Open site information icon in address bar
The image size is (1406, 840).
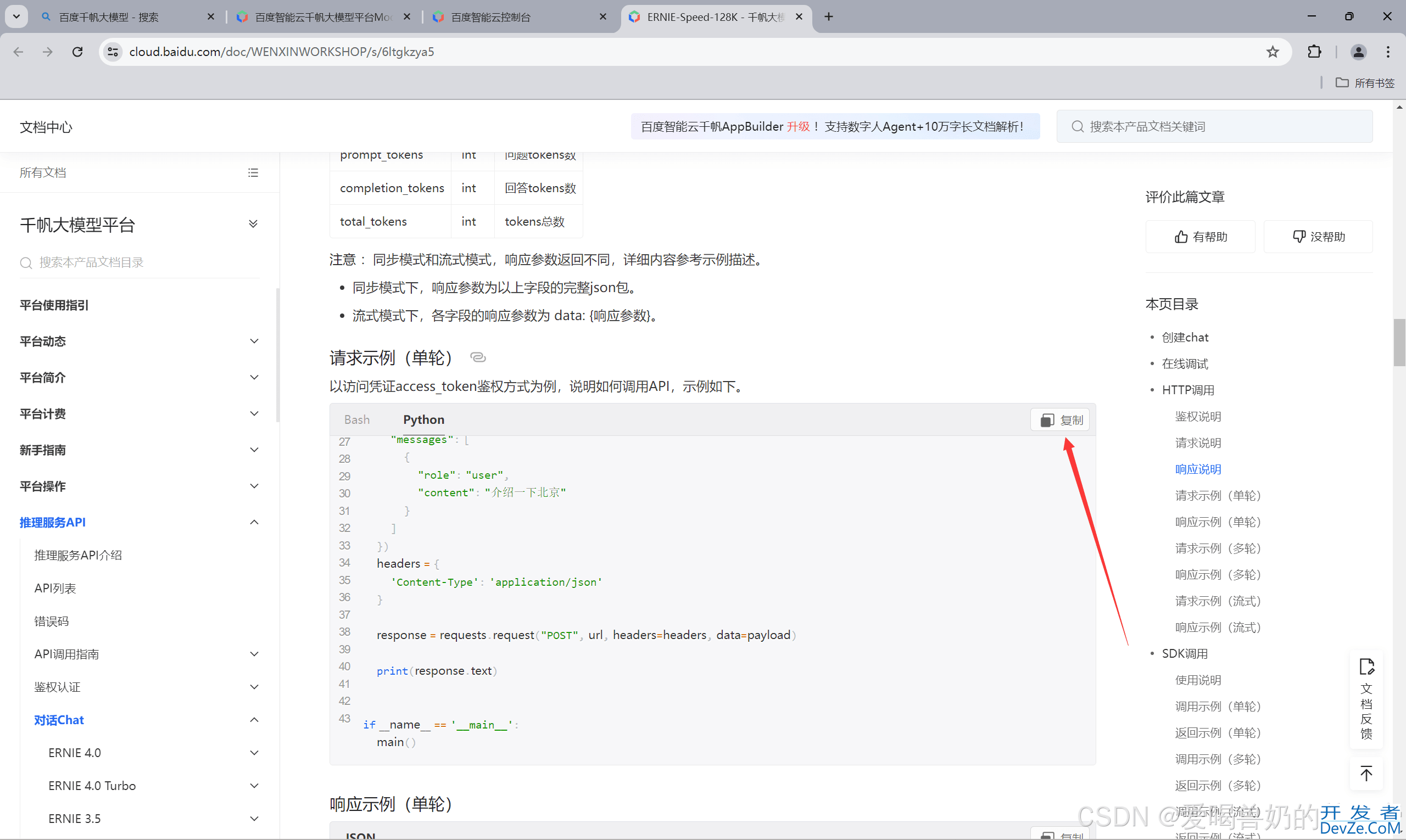click(113, 52)
